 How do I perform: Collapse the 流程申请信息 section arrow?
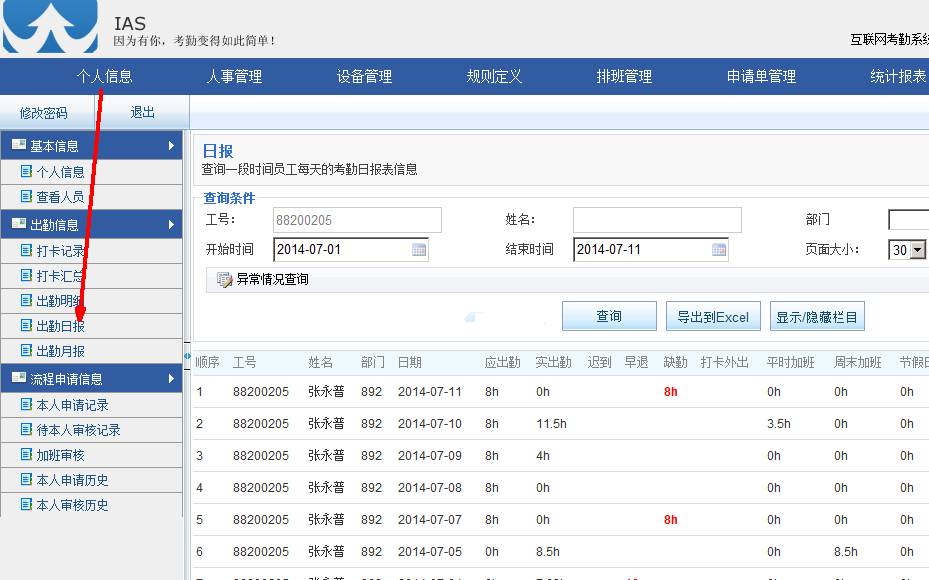tap(171, 378)
